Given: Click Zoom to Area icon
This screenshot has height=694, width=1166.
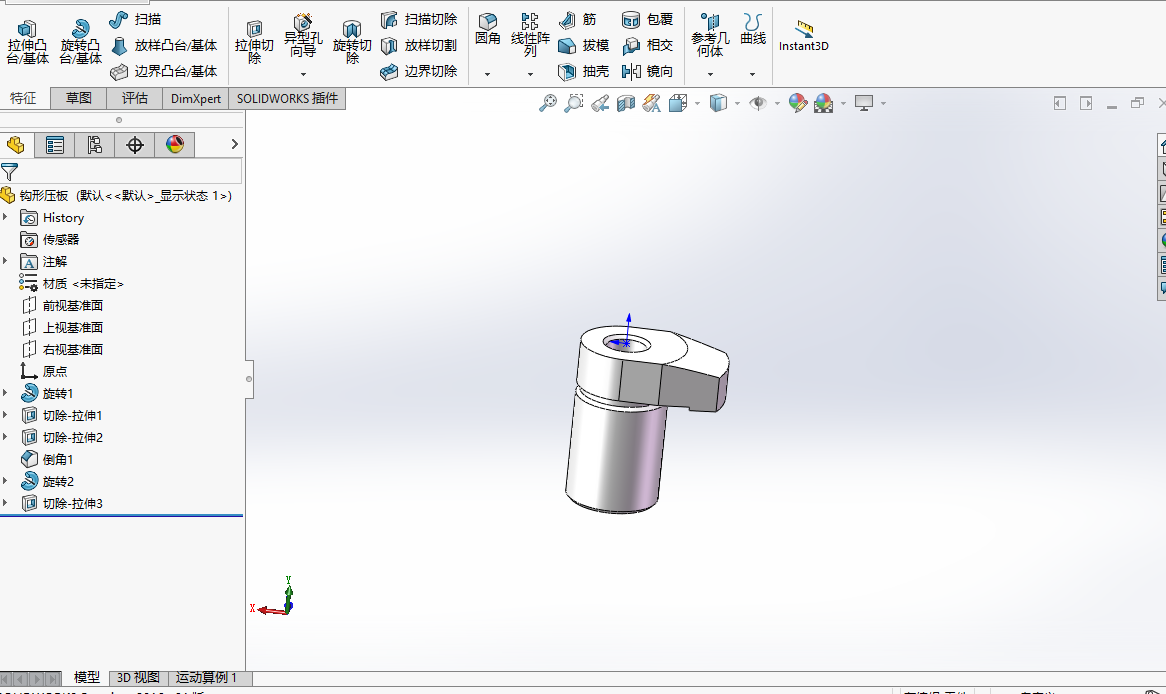Looking at the screenshot, I should [573, 103].
